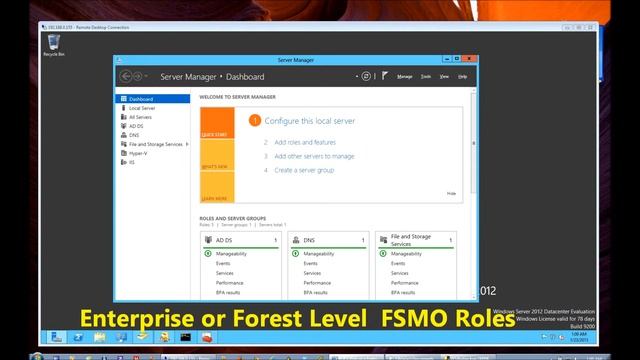The image size is (640, 360).
Task: Open PowerShell from the remote taskbar
Action: (78, 337)
